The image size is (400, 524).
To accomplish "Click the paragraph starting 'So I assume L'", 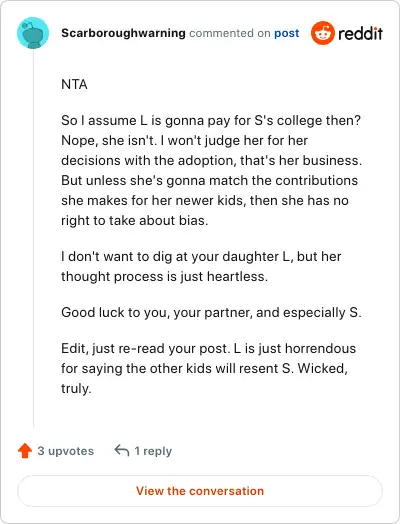I will [212, 170].
